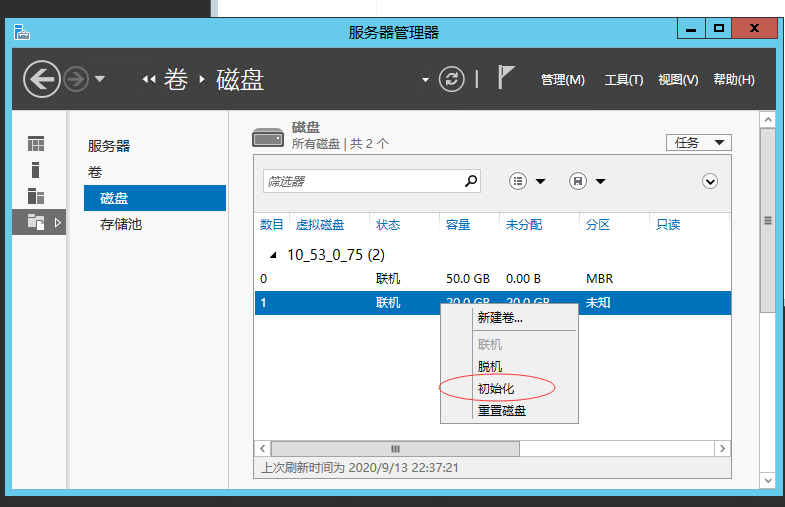Open the 视图(V) menu
Viewport: 785px width, 507px height.
coord(678,80)
